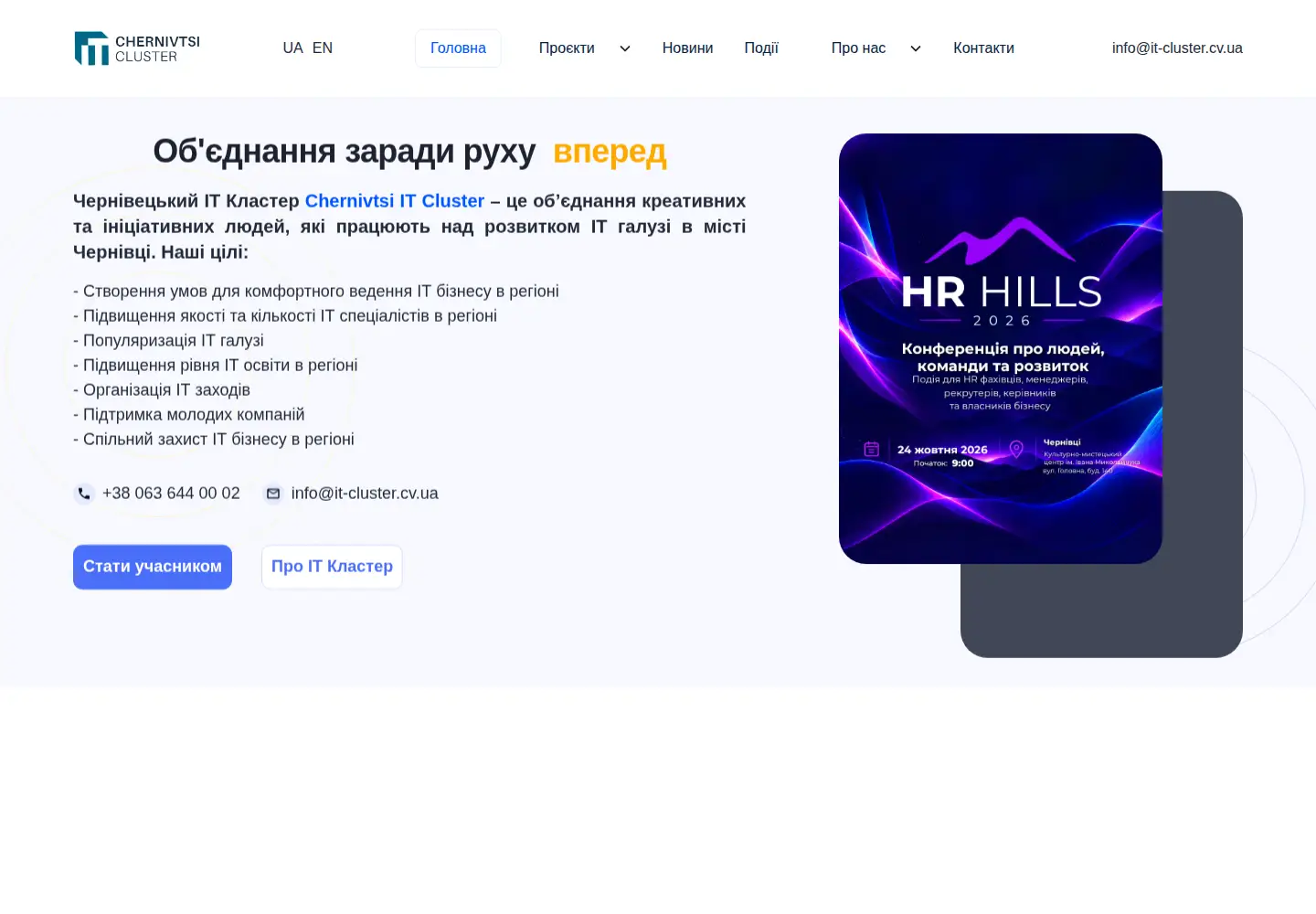Expand the Про нас dropdown chevron

pos(916,48)
